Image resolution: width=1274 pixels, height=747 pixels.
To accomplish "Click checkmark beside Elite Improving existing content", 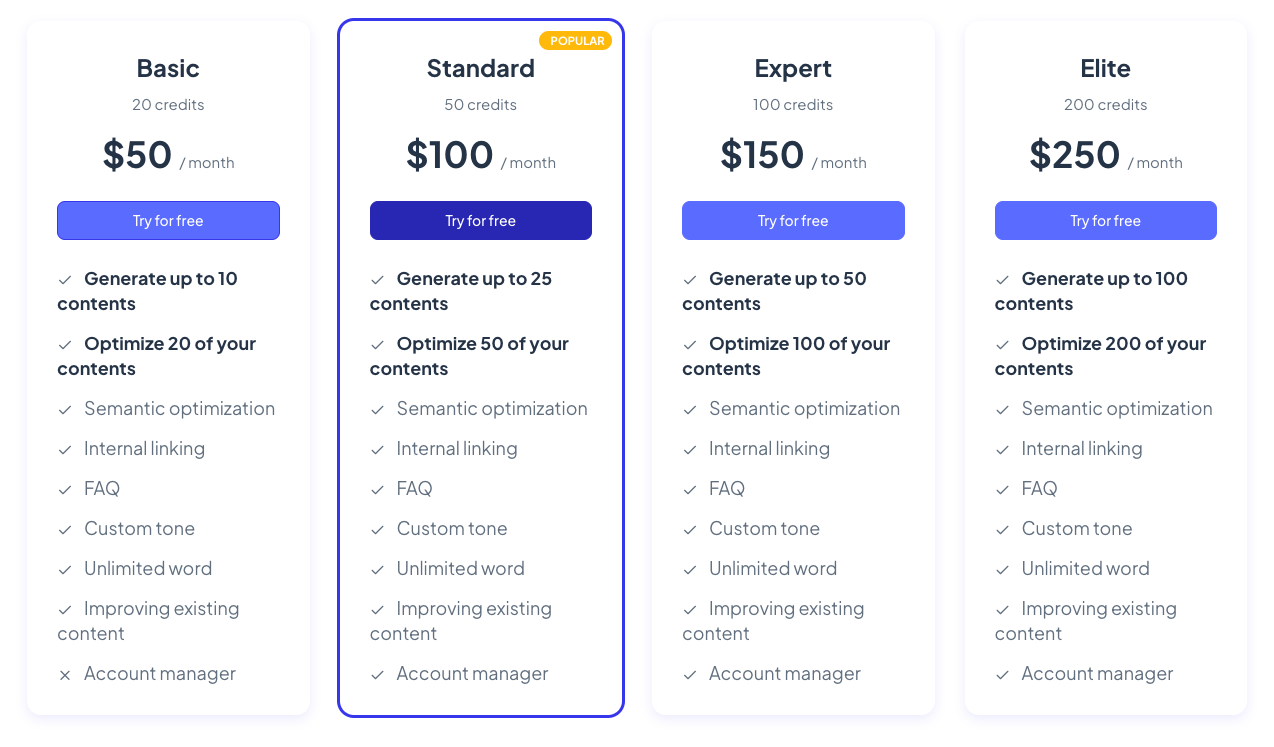I will [1002, 610].
